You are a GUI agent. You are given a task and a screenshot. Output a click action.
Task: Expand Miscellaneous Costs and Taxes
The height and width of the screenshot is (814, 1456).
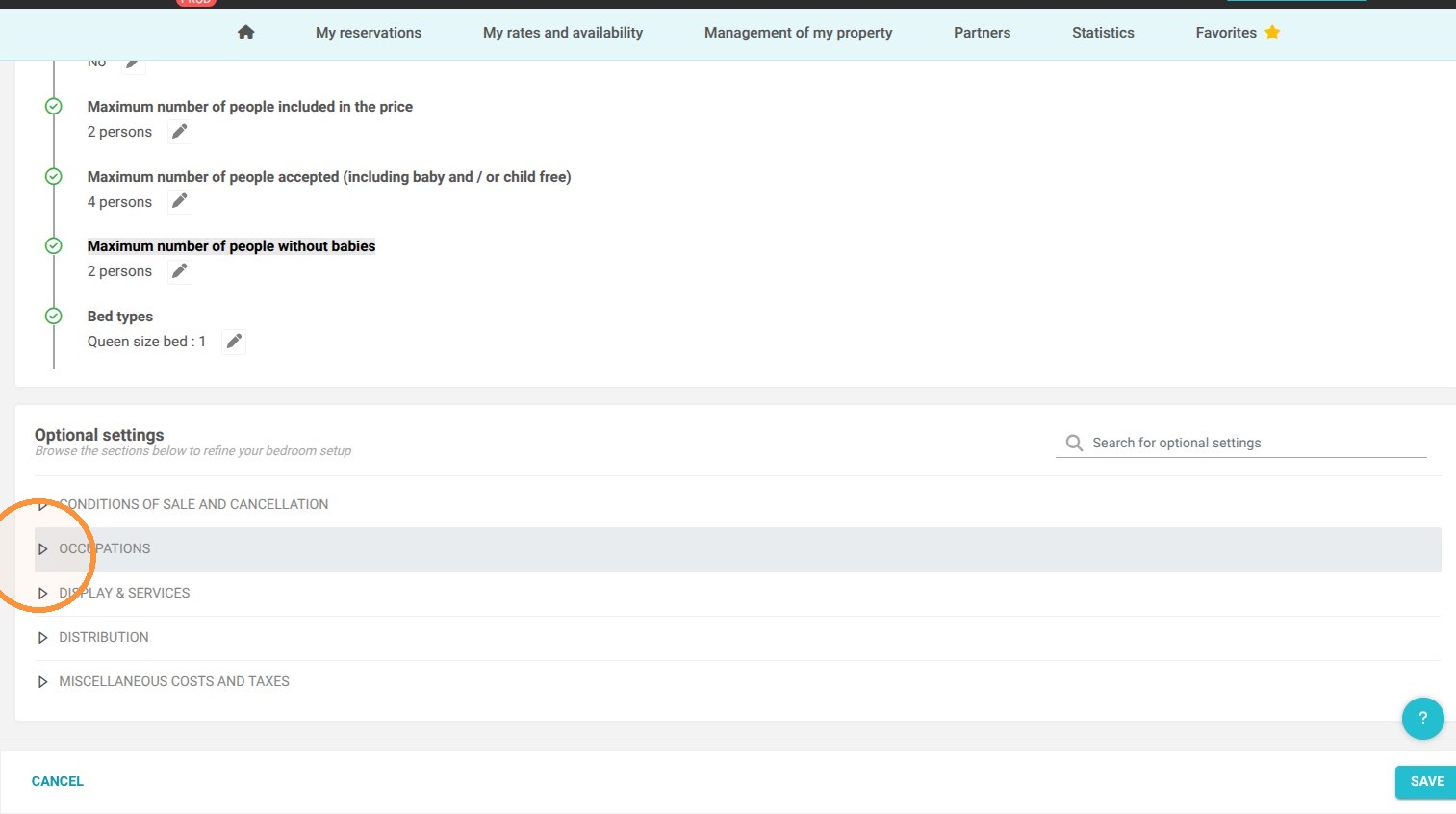[738, 681]
